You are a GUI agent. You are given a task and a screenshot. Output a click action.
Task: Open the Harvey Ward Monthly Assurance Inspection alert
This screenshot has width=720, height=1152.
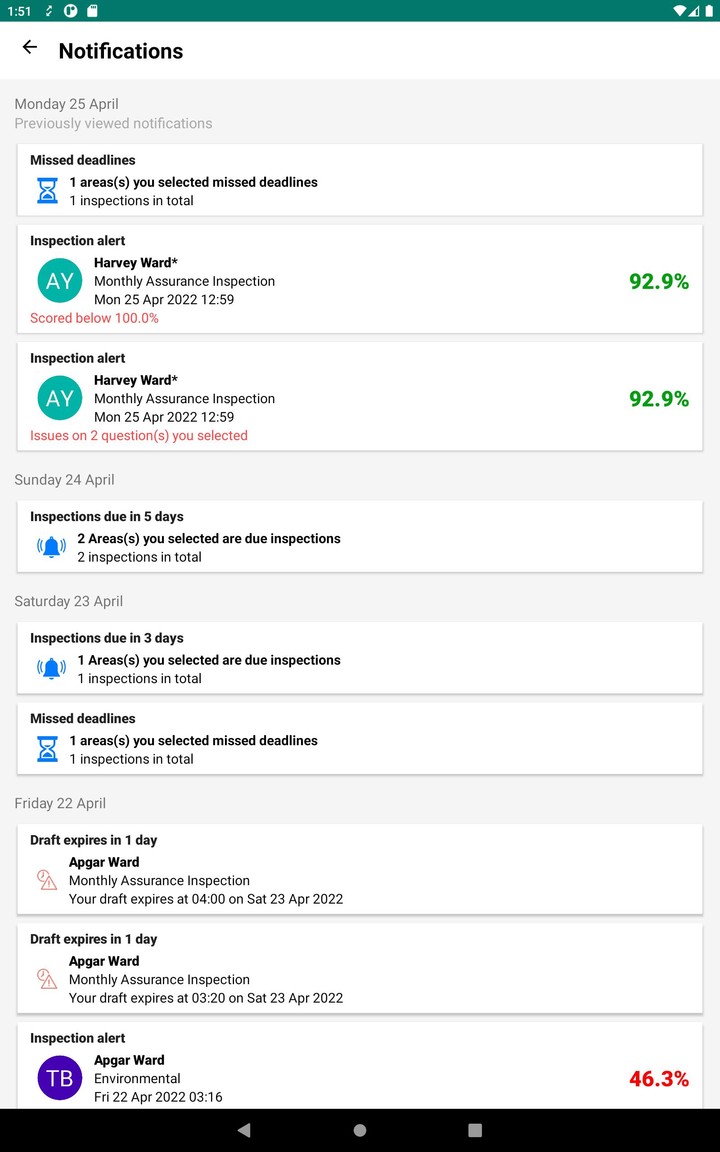pyautogui.click(x=360, y=280)
